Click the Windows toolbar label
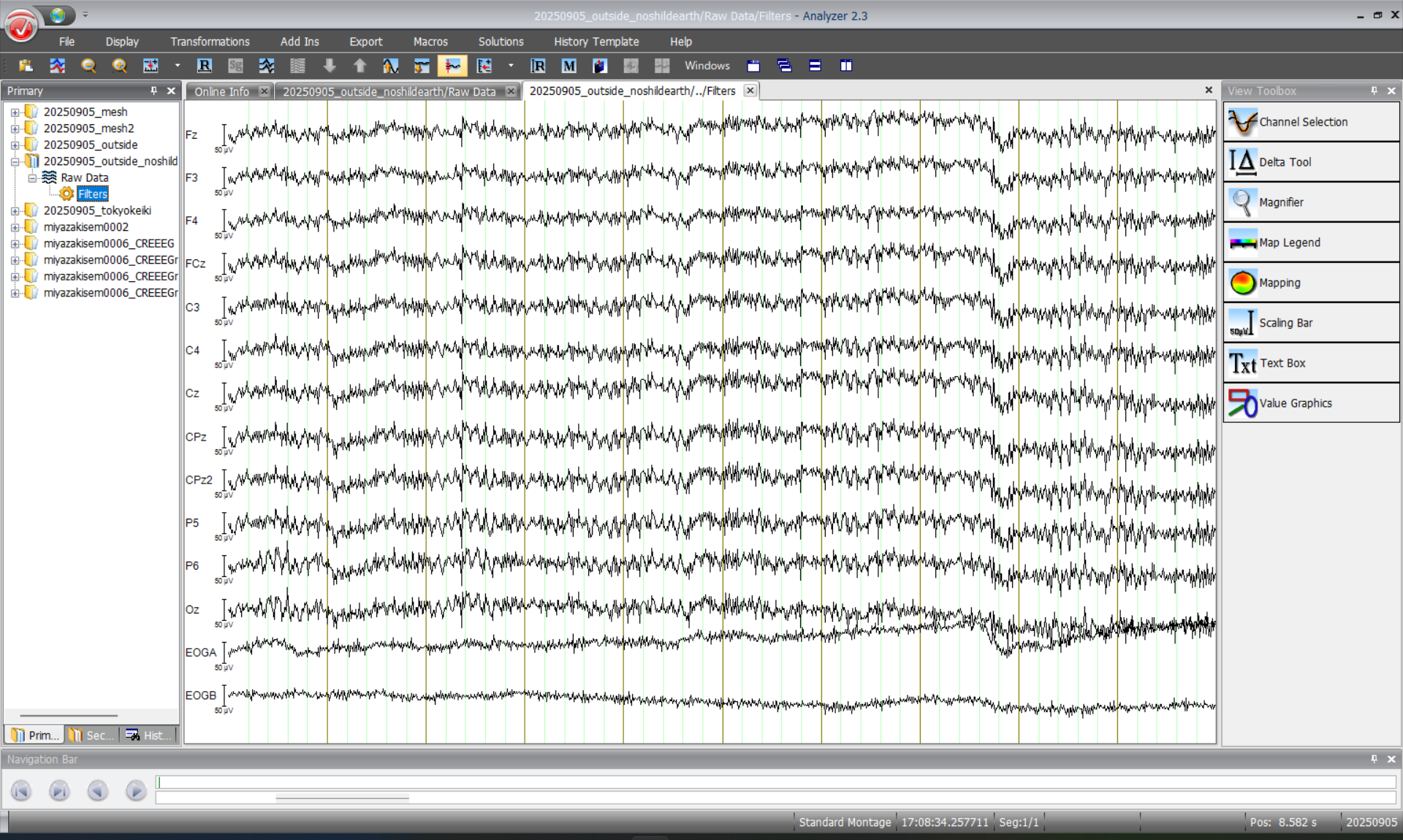Screen dimensions: 1403x840 pyautogui.click(x=707, y=66)
